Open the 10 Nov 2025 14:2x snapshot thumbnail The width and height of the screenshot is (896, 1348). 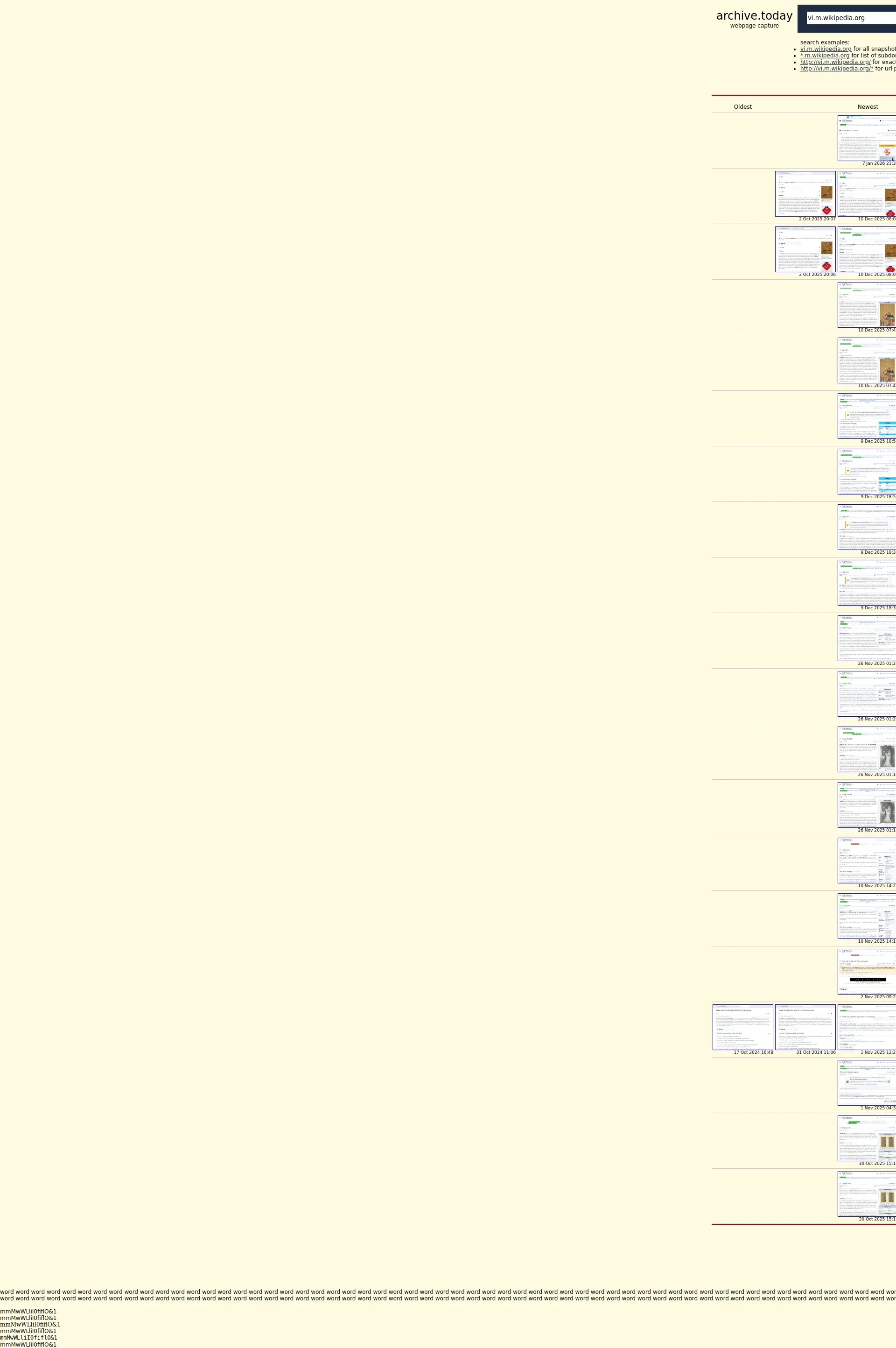[x=866, y=861]
